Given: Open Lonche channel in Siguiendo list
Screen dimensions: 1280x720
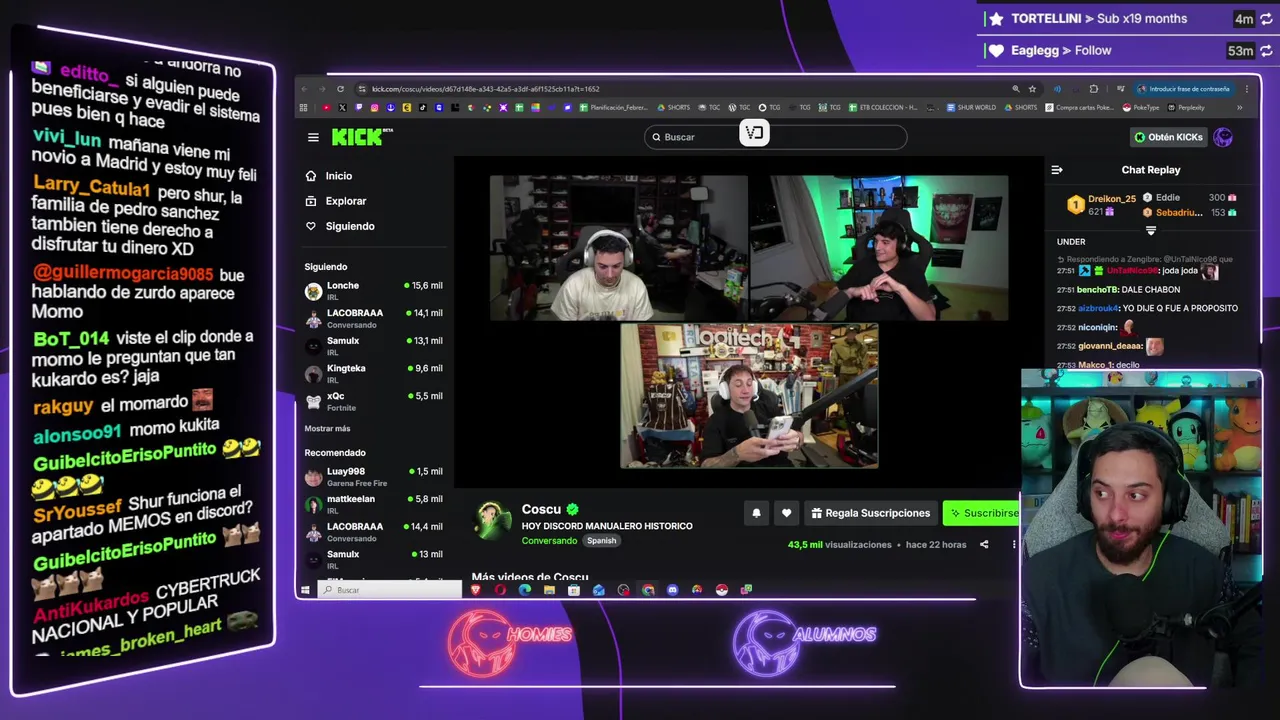Looking at the screenshot, I should (374, 290).
